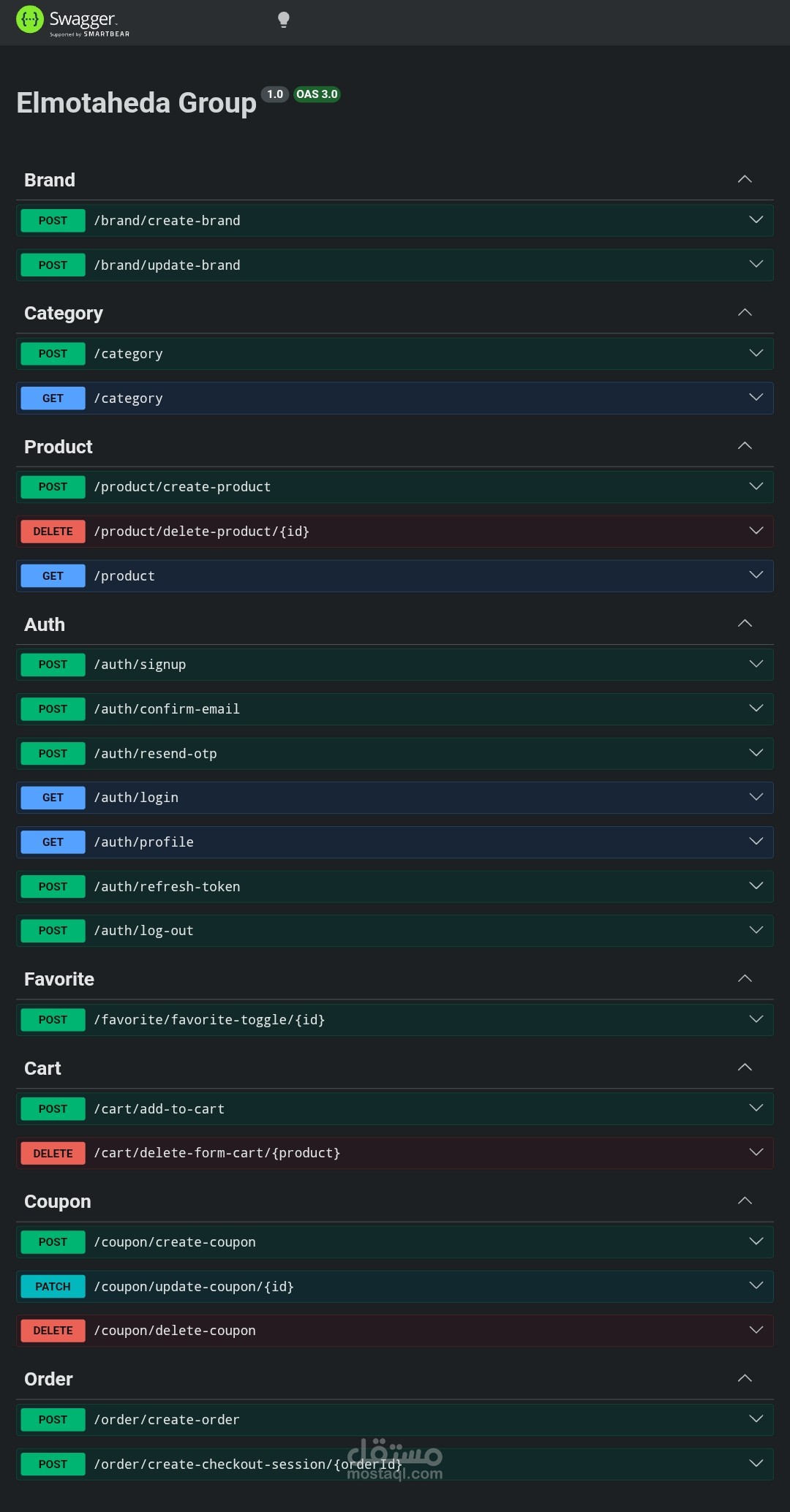Collapse the Brand section
Screen dimensions: 790x1512
[745, 180]
